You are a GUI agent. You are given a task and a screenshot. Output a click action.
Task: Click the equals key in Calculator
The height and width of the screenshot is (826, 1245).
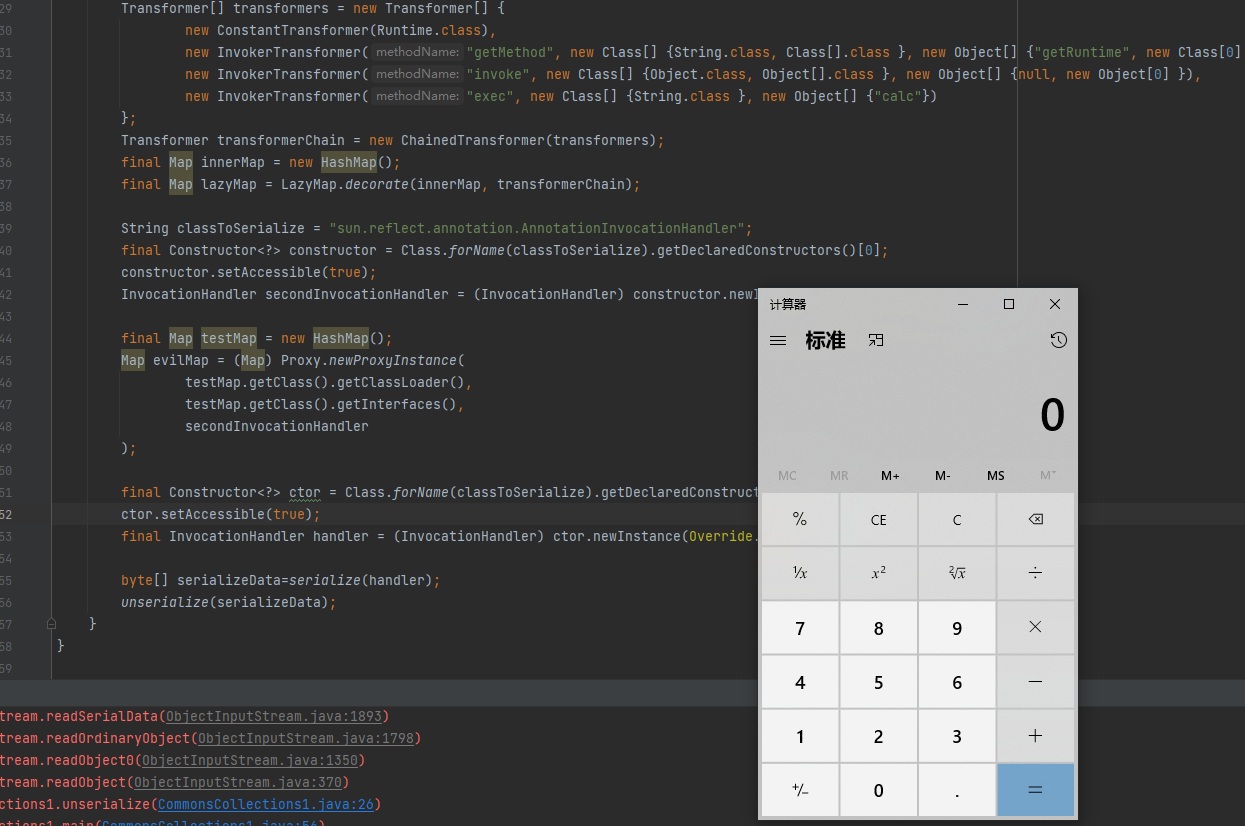(1035, 790)
